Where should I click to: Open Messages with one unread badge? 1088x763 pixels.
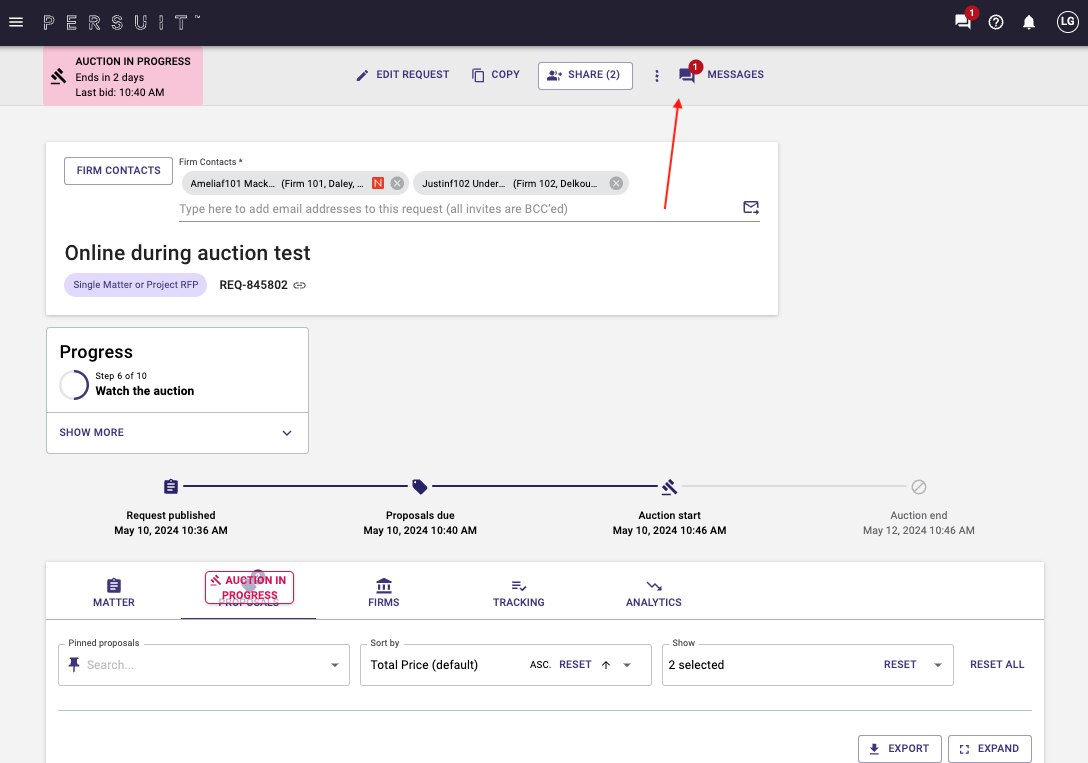point(722,74)
